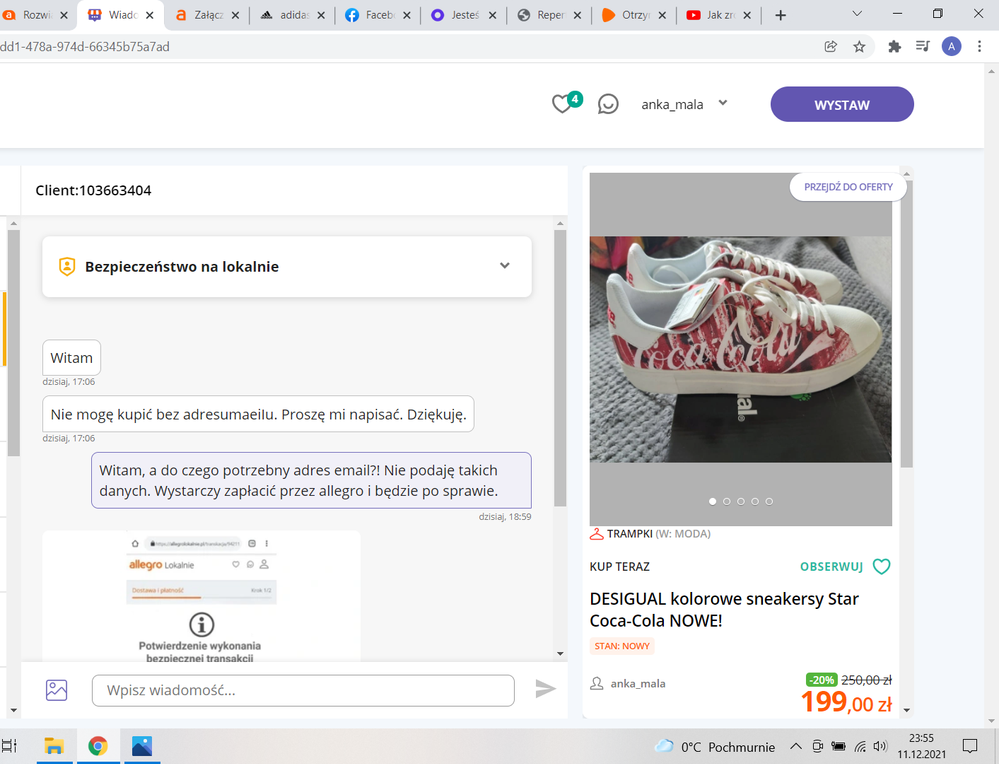Open the Coca-Cola sneaker product photo

click(x=740, y=349)
